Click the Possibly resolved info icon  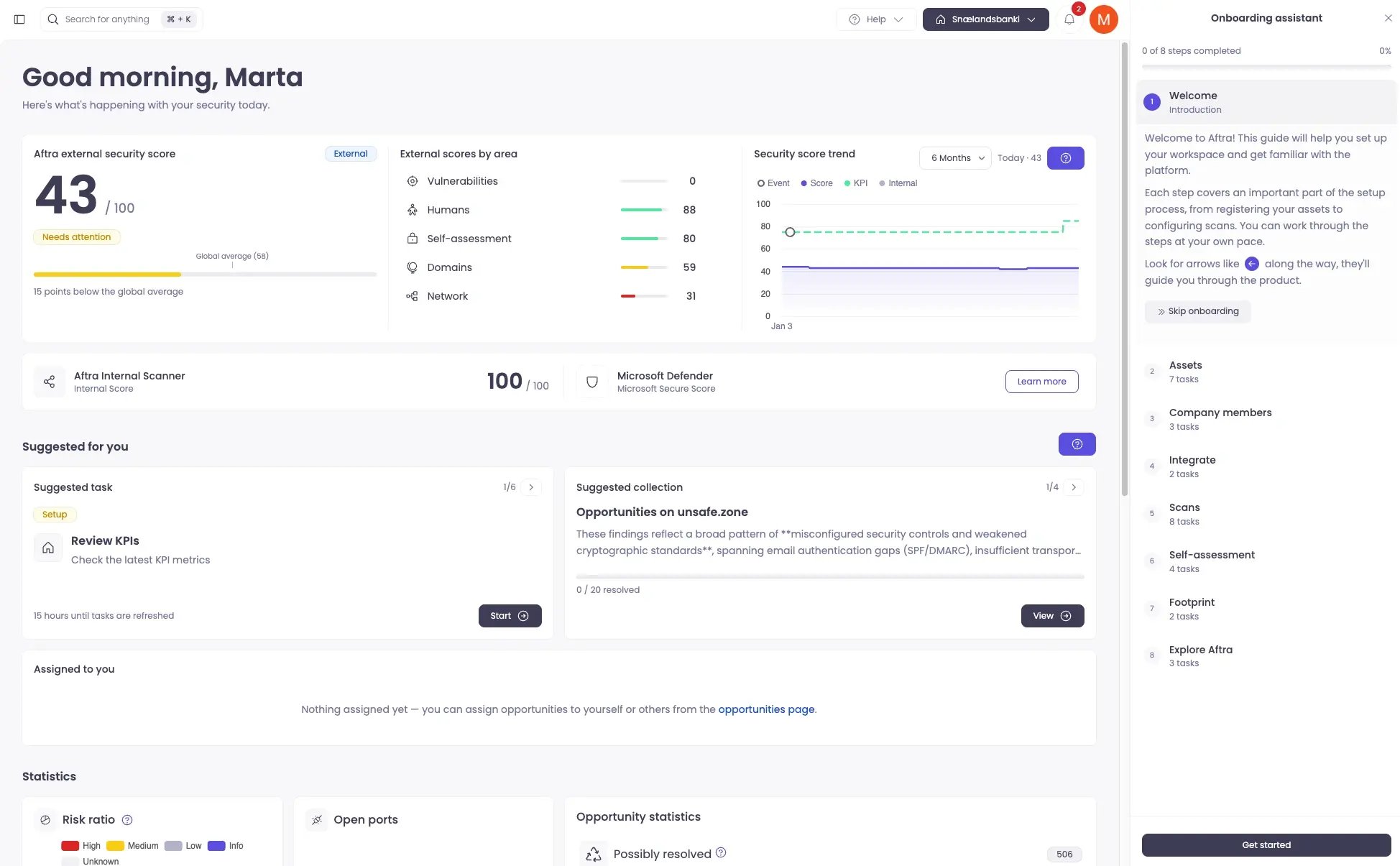[x=721, y=853]
